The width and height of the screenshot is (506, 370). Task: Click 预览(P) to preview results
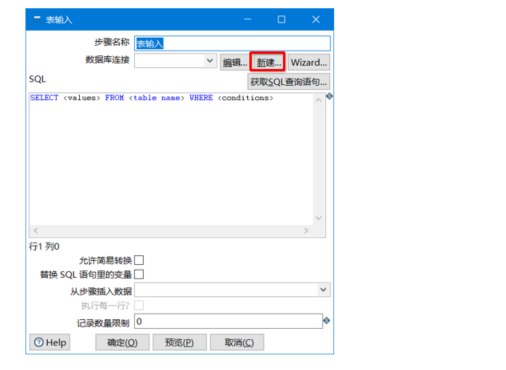pyautogui.click(x=180, y=342)
